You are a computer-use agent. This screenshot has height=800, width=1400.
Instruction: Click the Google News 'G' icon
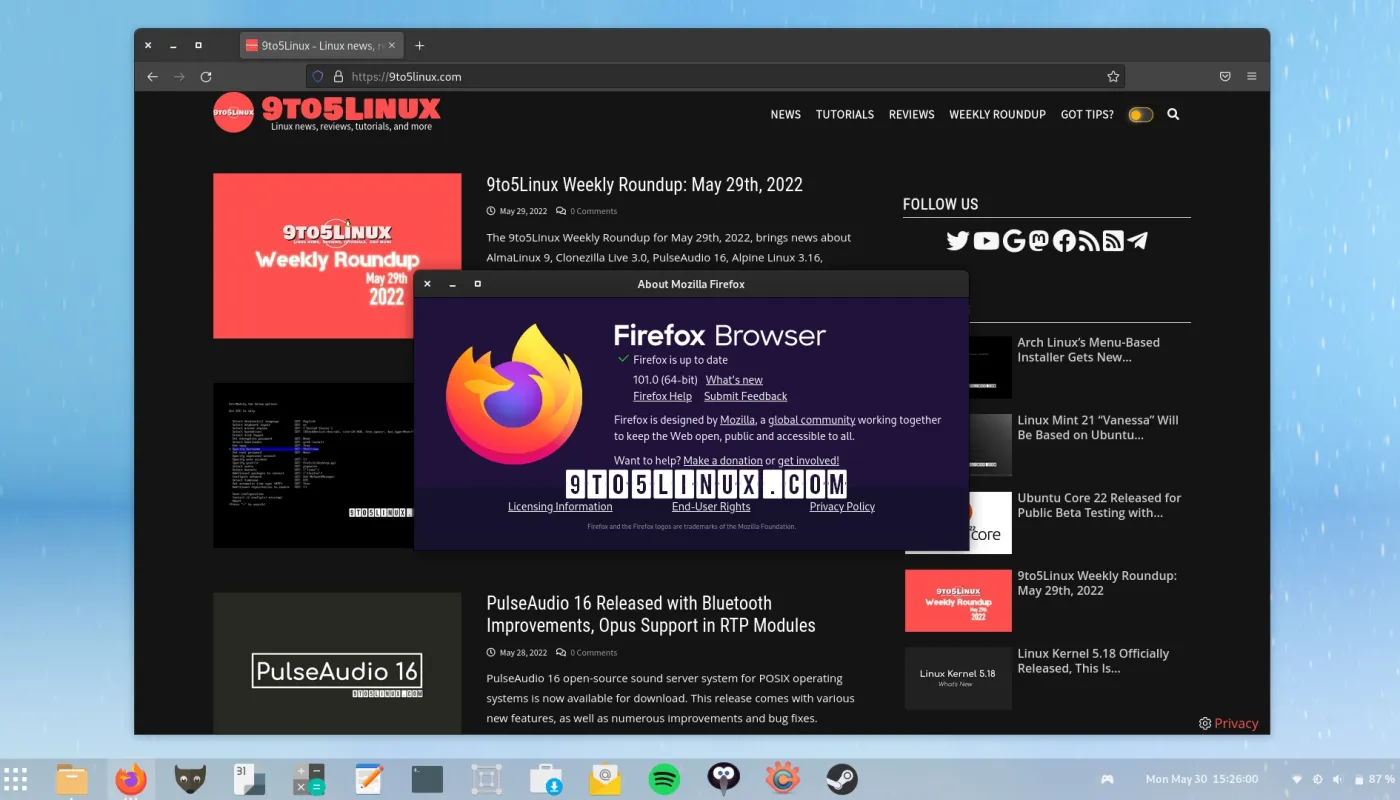[x=1014, y=241]
